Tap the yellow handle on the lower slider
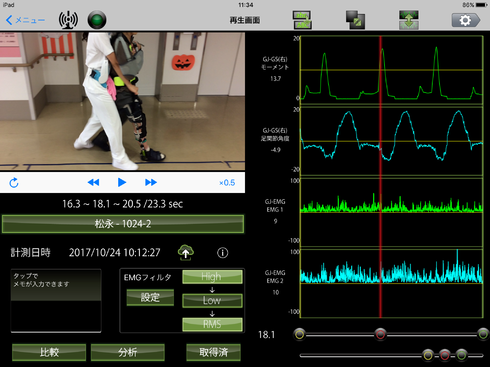 [428, 355]
